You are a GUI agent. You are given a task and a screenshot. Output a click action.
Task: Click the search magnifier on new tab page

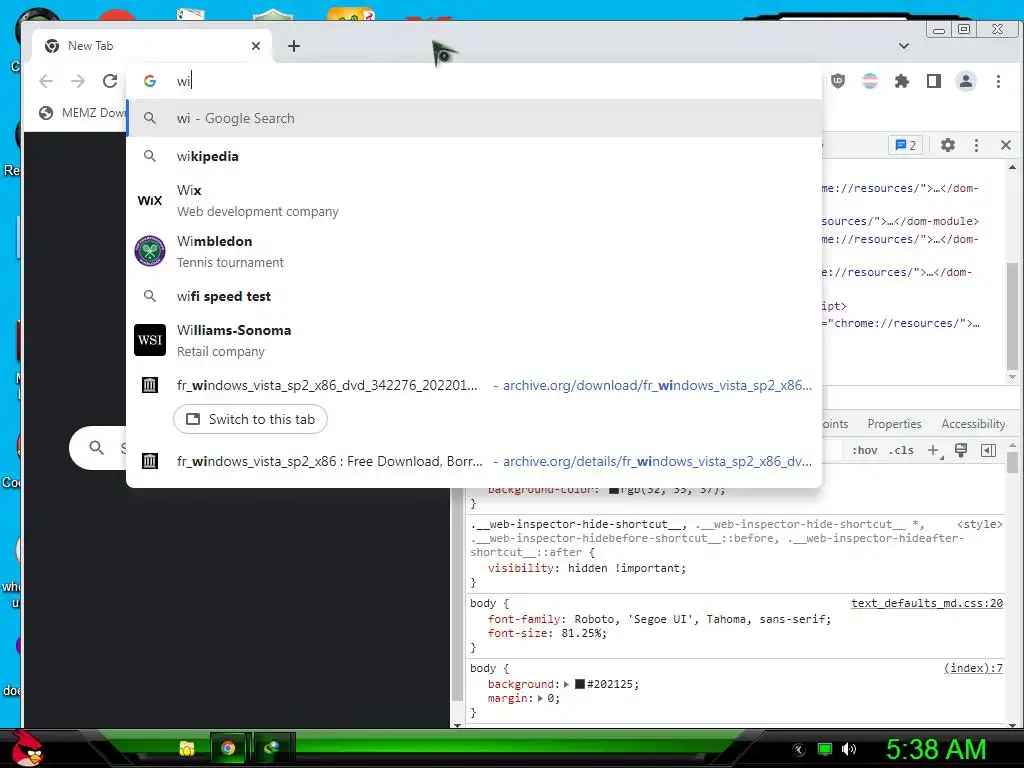(97, 448)
